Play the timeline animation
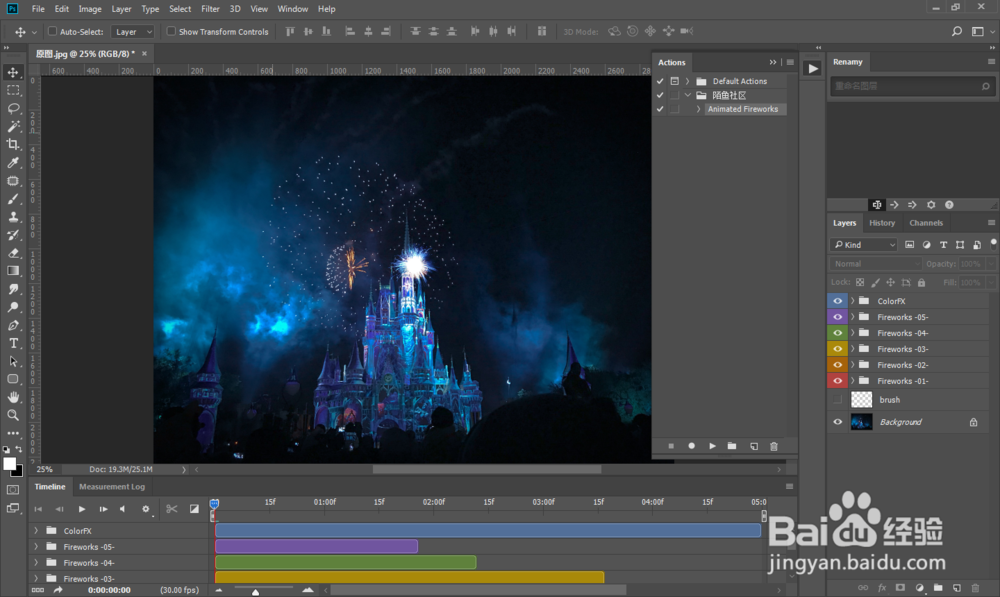This screenshot has height=597, width=1000. tap(82, 509)
